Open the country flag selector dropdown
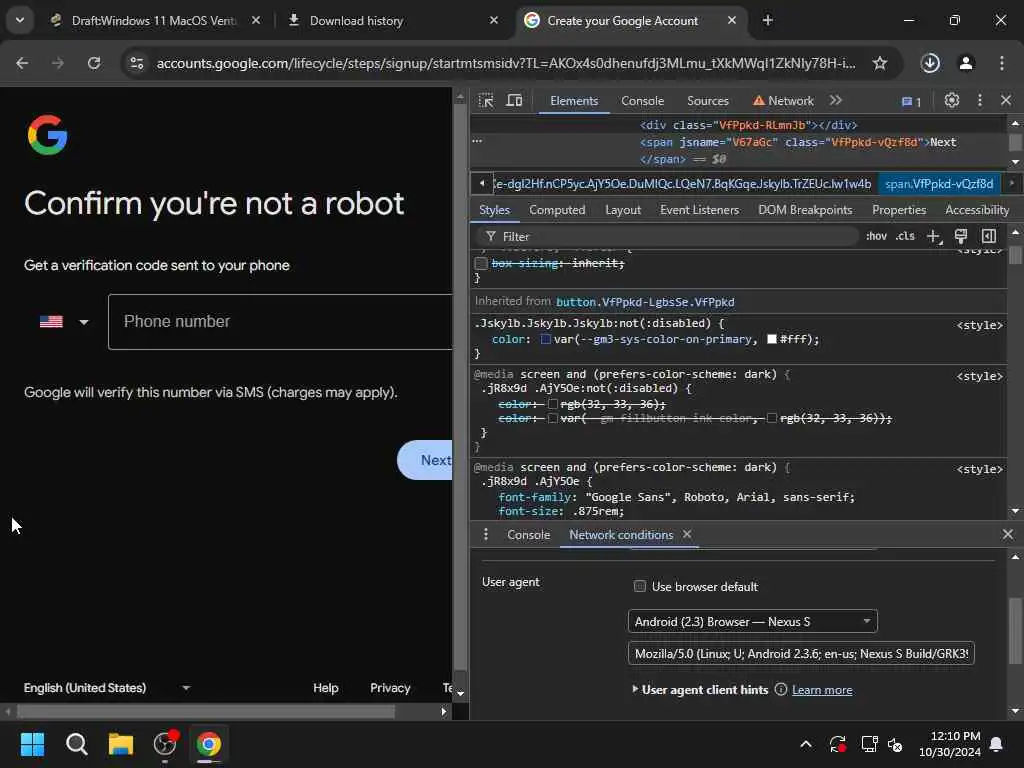1024x768 pixels. [x=63, y=321]
